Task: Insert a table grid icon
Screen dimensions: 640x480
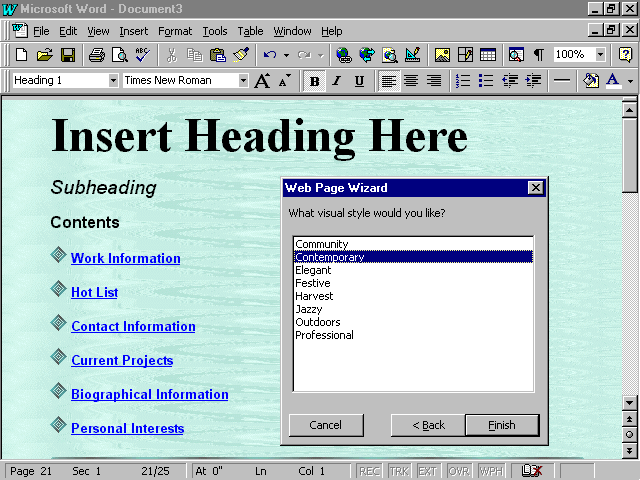Action: [488, 54]
